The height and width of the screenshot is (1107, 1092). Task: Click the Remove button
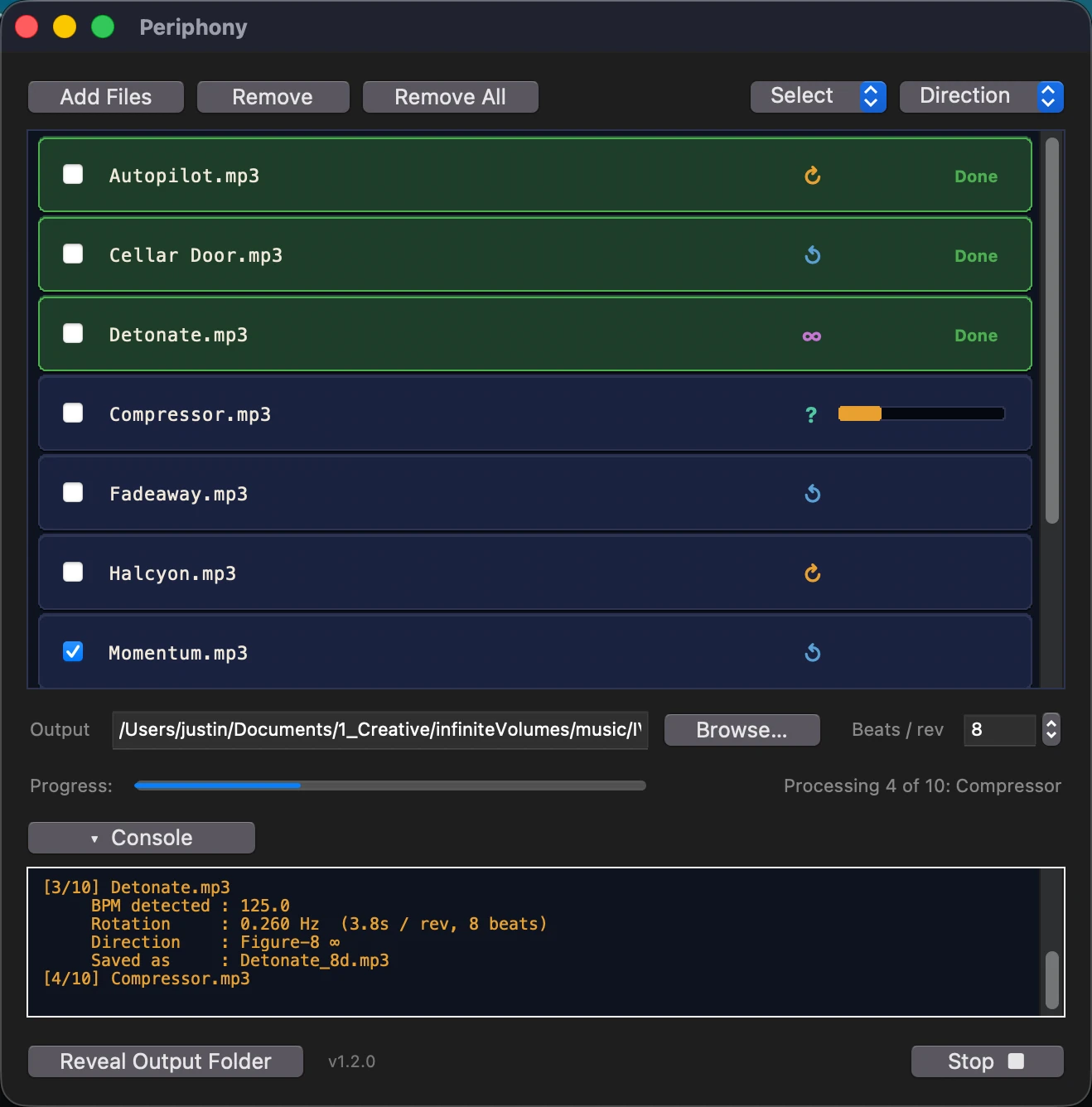coord(273,97)
